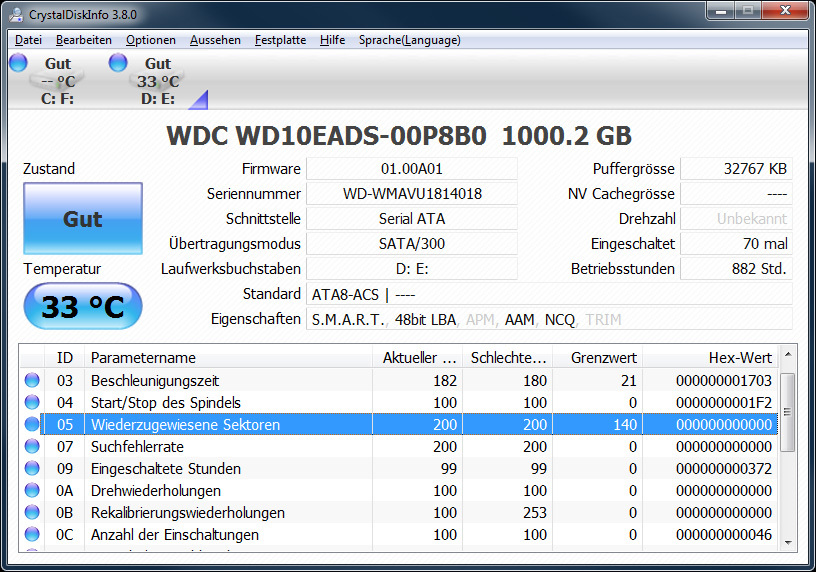Click the Betriebsstunden field 882 Std.
The width and height of the screenshot is (816, 572).
pos(736,269)
